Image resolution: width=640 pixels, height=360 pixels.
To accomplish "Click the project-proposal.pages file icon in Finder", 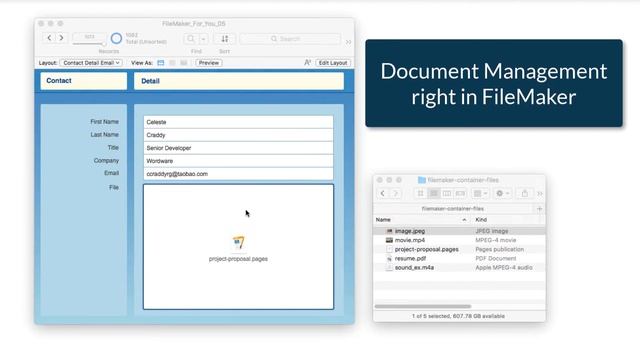I will coord(389,249).
